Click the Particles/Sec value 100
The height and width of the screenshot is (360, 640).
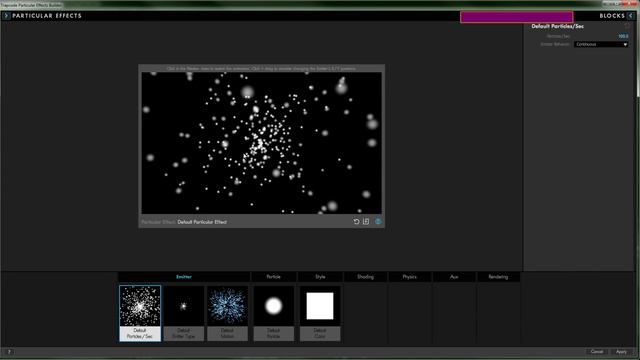click(x=623, y=36)
